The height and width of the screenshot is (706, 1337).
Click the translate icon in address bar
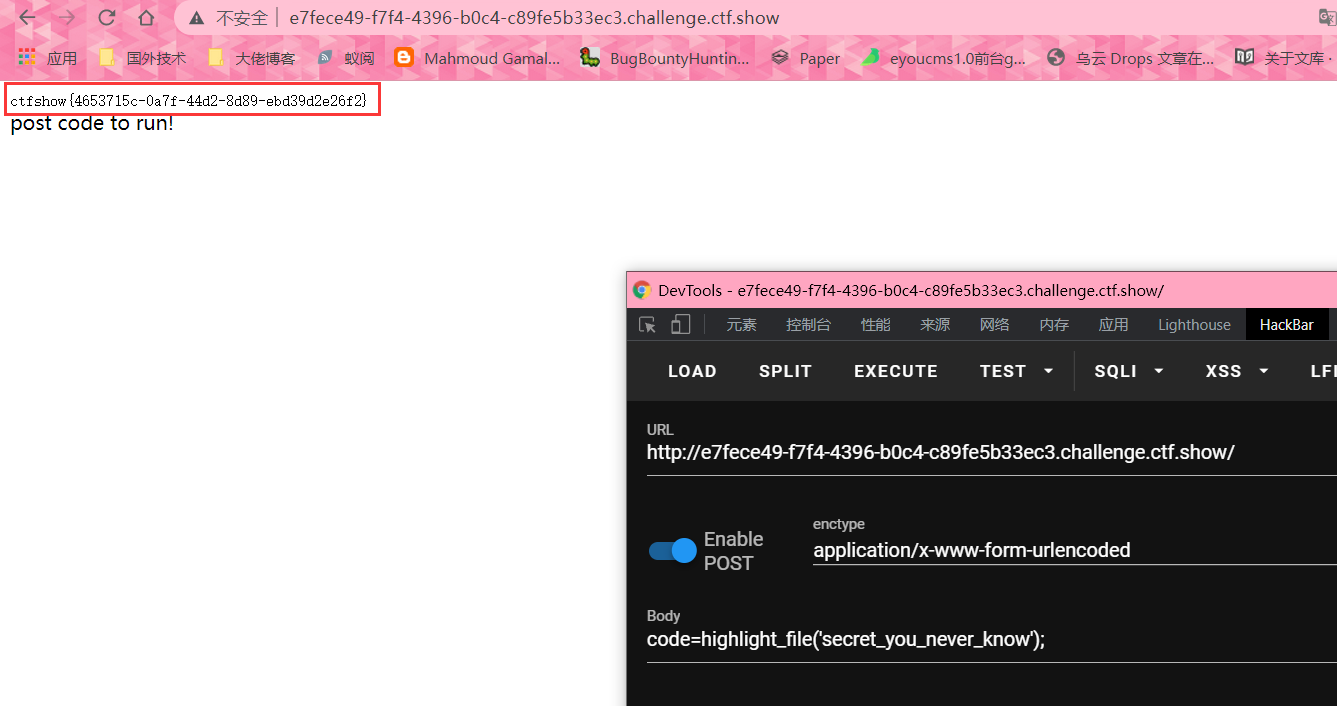[x=1327, y=18]
